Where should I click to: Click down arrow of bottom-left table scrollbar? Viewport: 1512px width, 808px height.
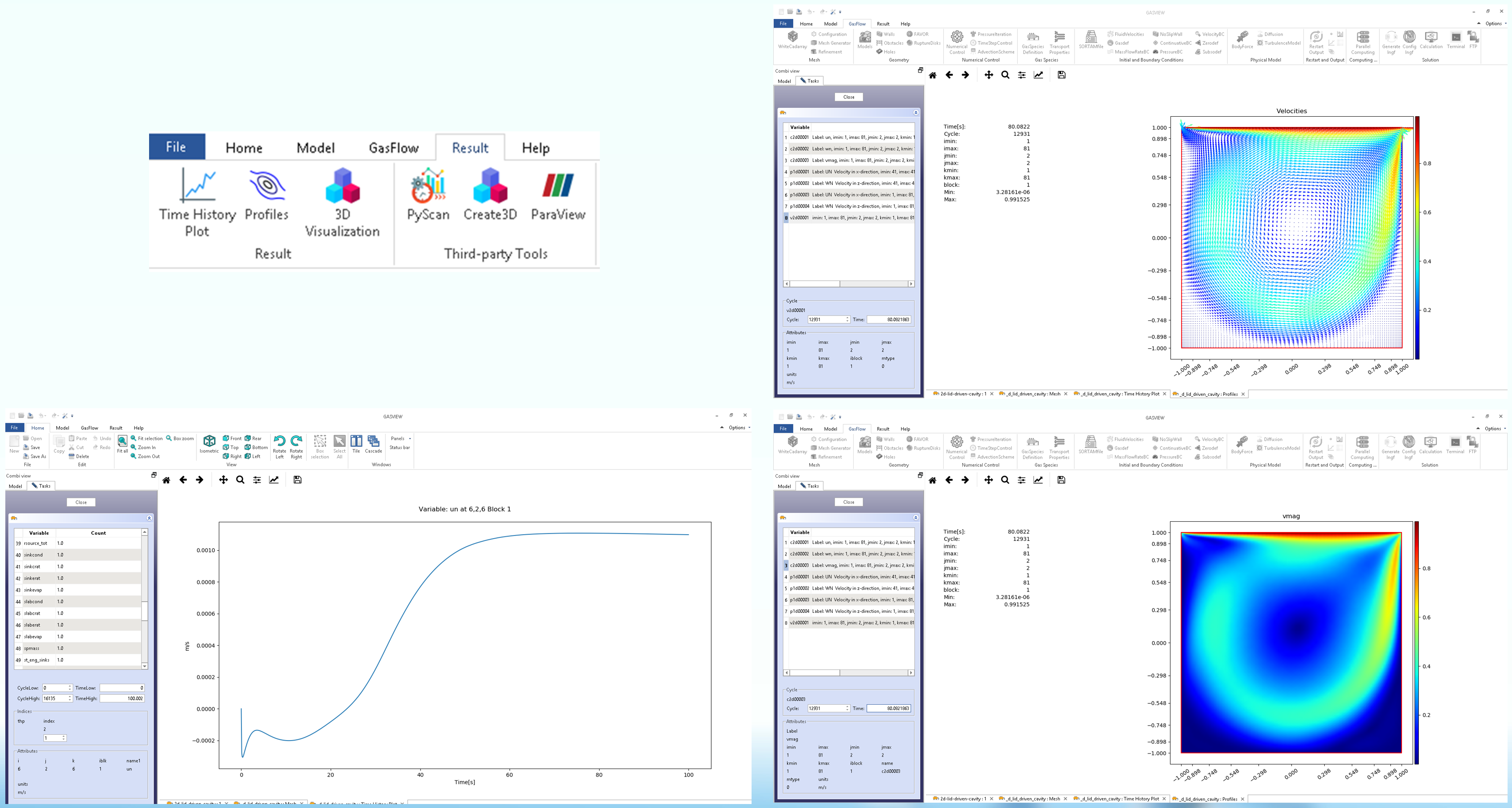click(144, 666)
